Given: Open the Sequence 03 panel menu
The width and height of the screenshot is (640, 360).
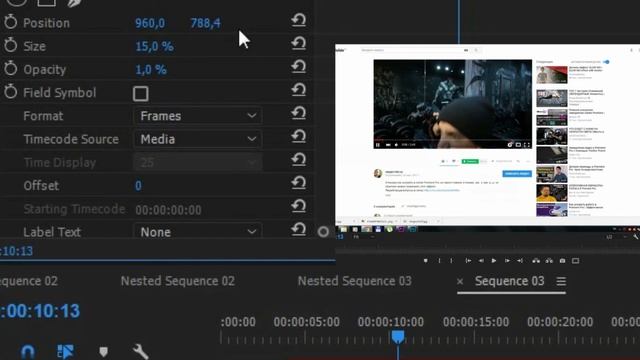Looking at the screenshot, I should pos(561,281).
